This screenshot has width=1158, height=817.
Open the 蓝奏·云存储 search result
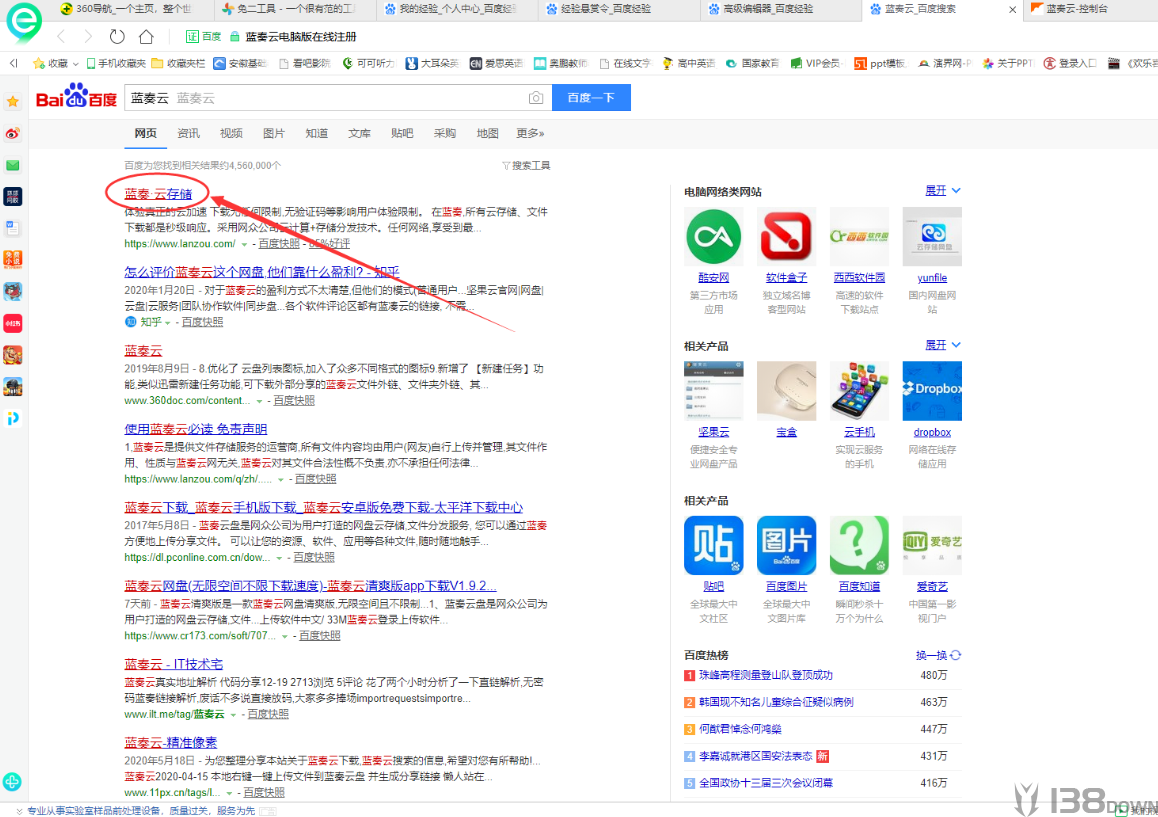click(158, 194)
